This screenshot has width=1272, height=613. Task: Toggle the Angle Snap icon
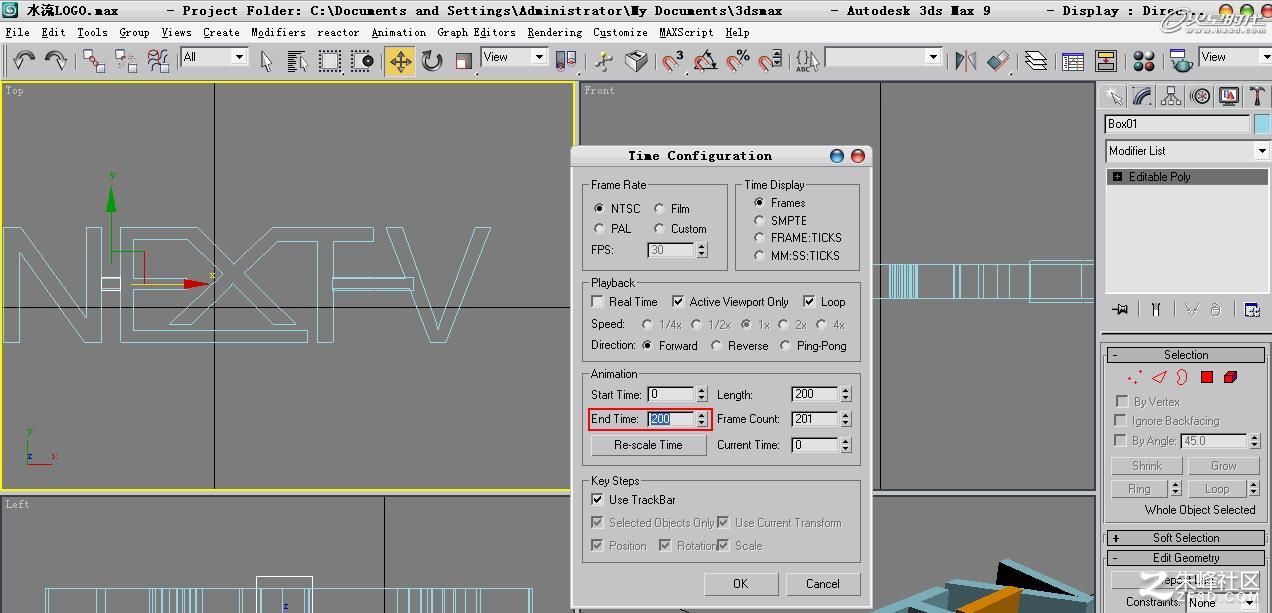pyautogui.click(x=705, y=61)
